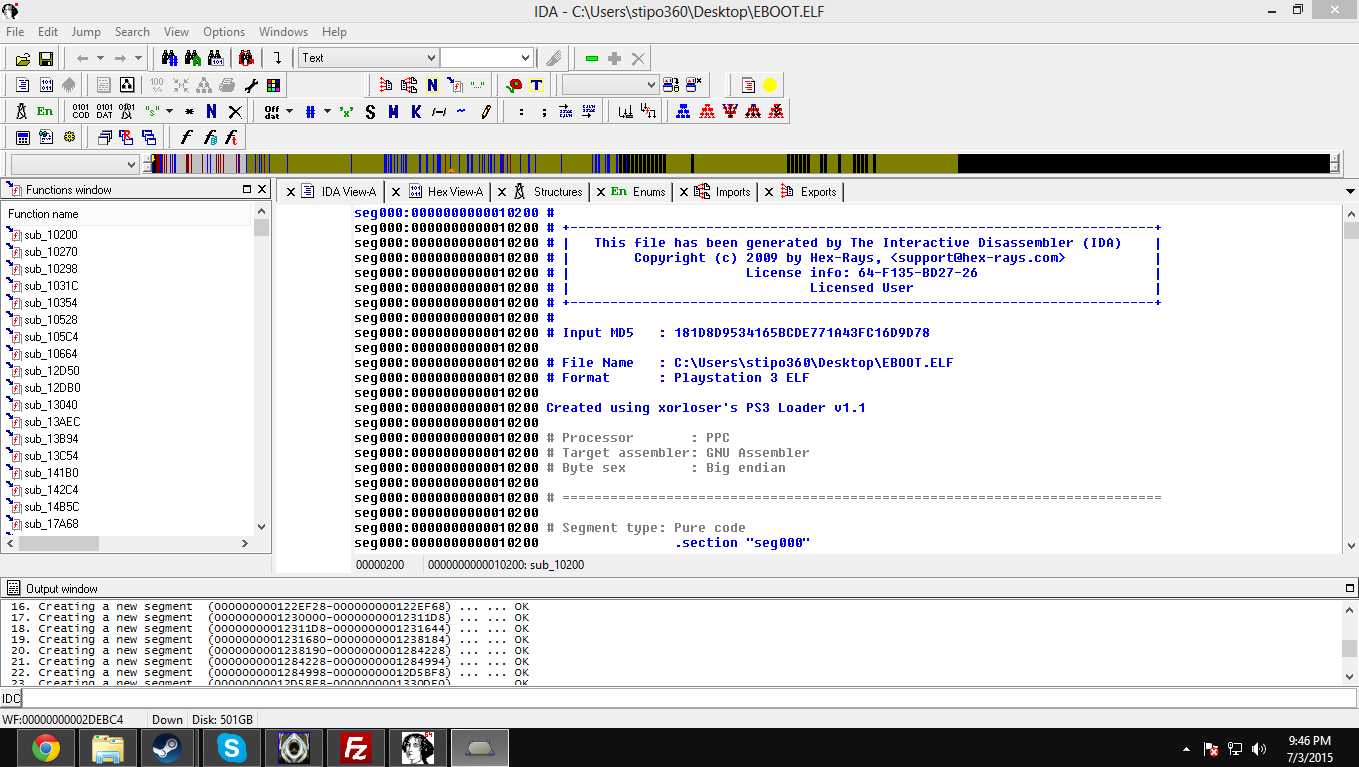The height and width of the screenshot is (767, 1359).
Task: Click the blue flowchart graph icon
Action: 683,111
